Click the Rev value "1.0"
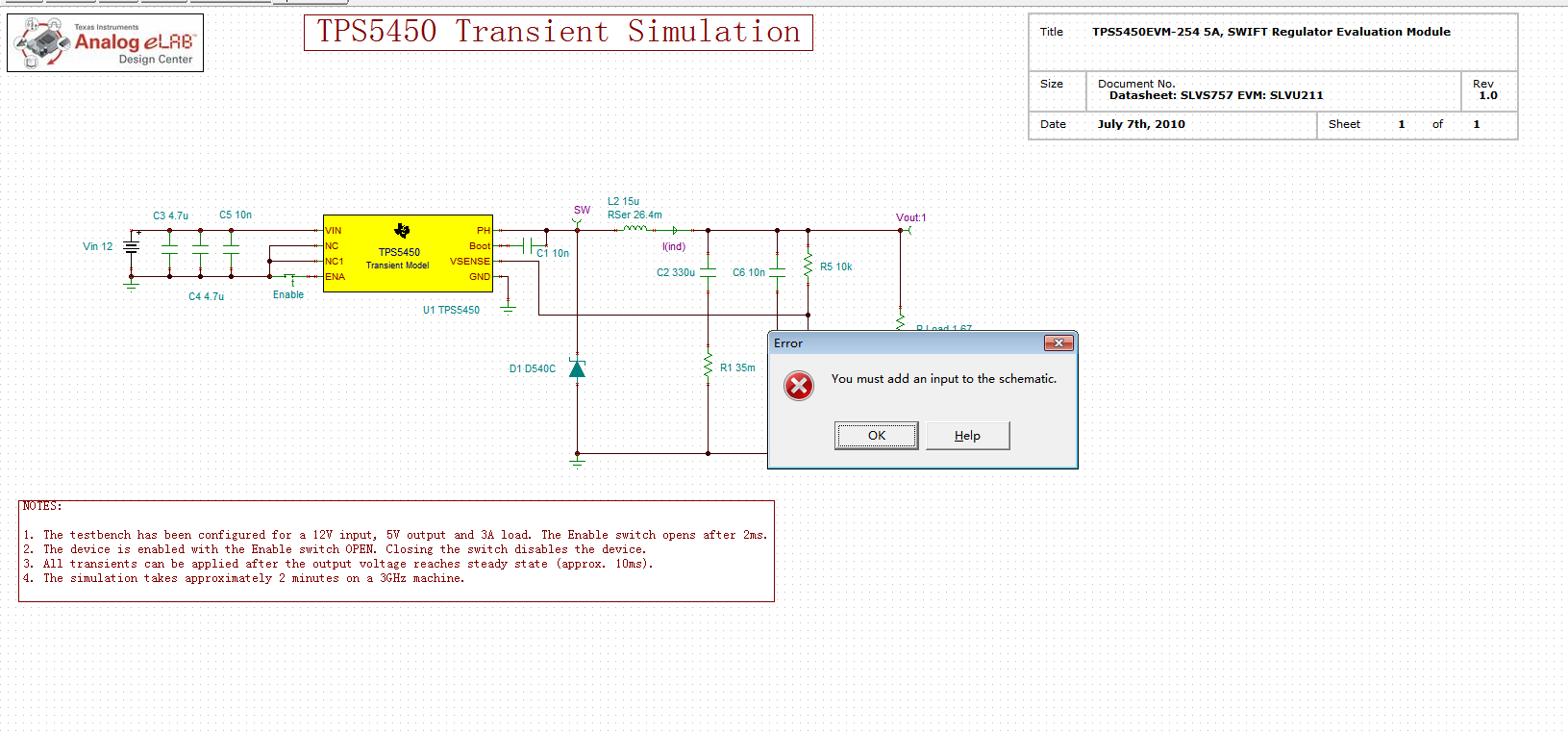This screenshot has width=1568, height=734. [1488, 95]
